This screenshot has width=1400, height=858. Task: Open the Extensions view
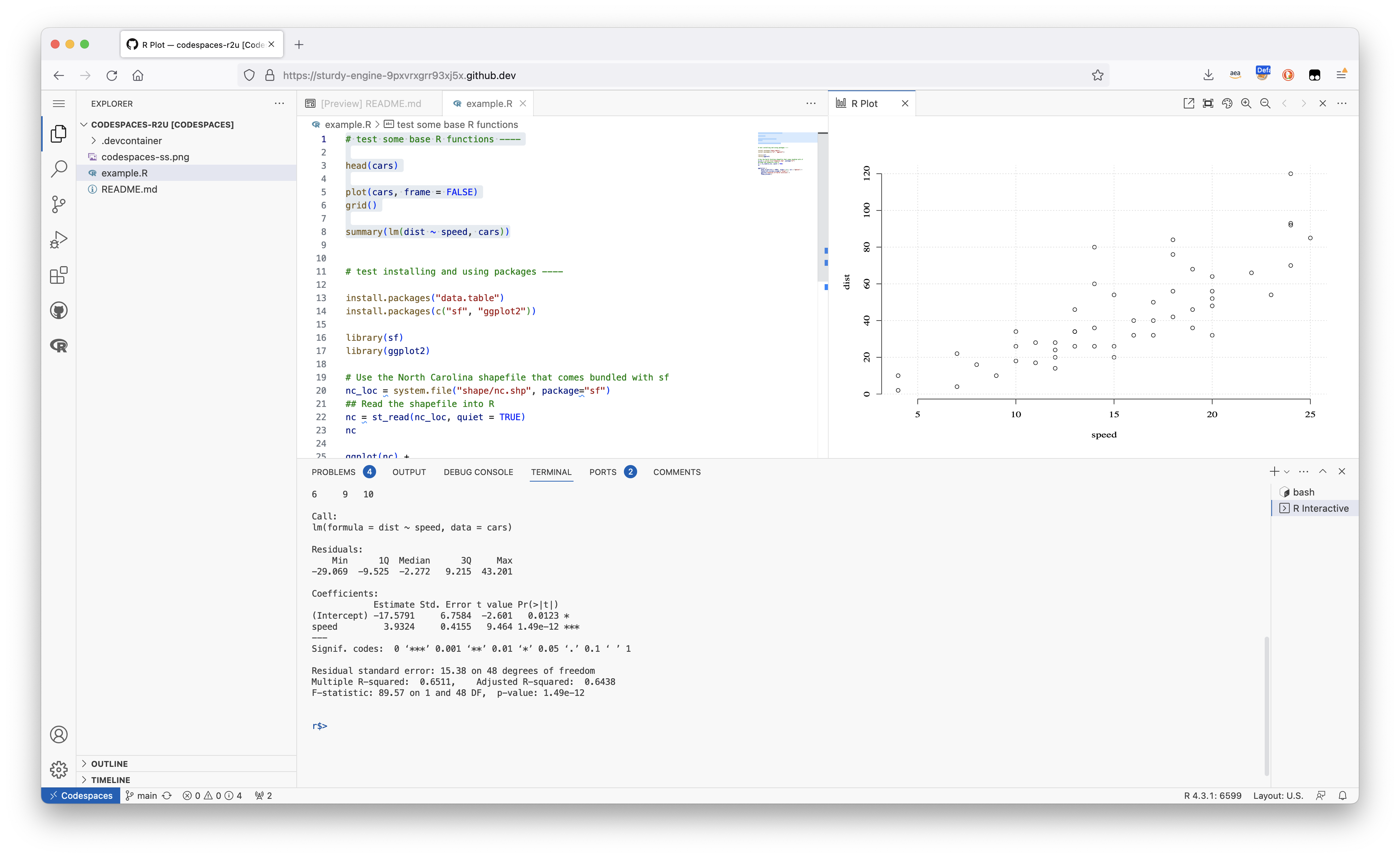58,275
